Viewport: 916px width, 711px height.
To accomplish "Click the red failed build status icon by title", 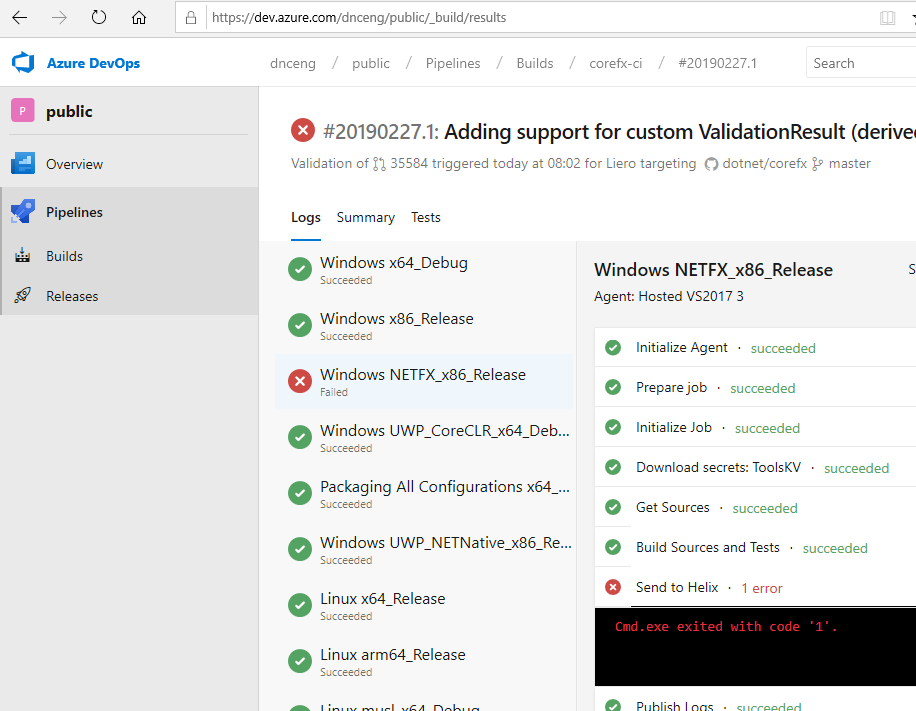I will pos(303,130).
